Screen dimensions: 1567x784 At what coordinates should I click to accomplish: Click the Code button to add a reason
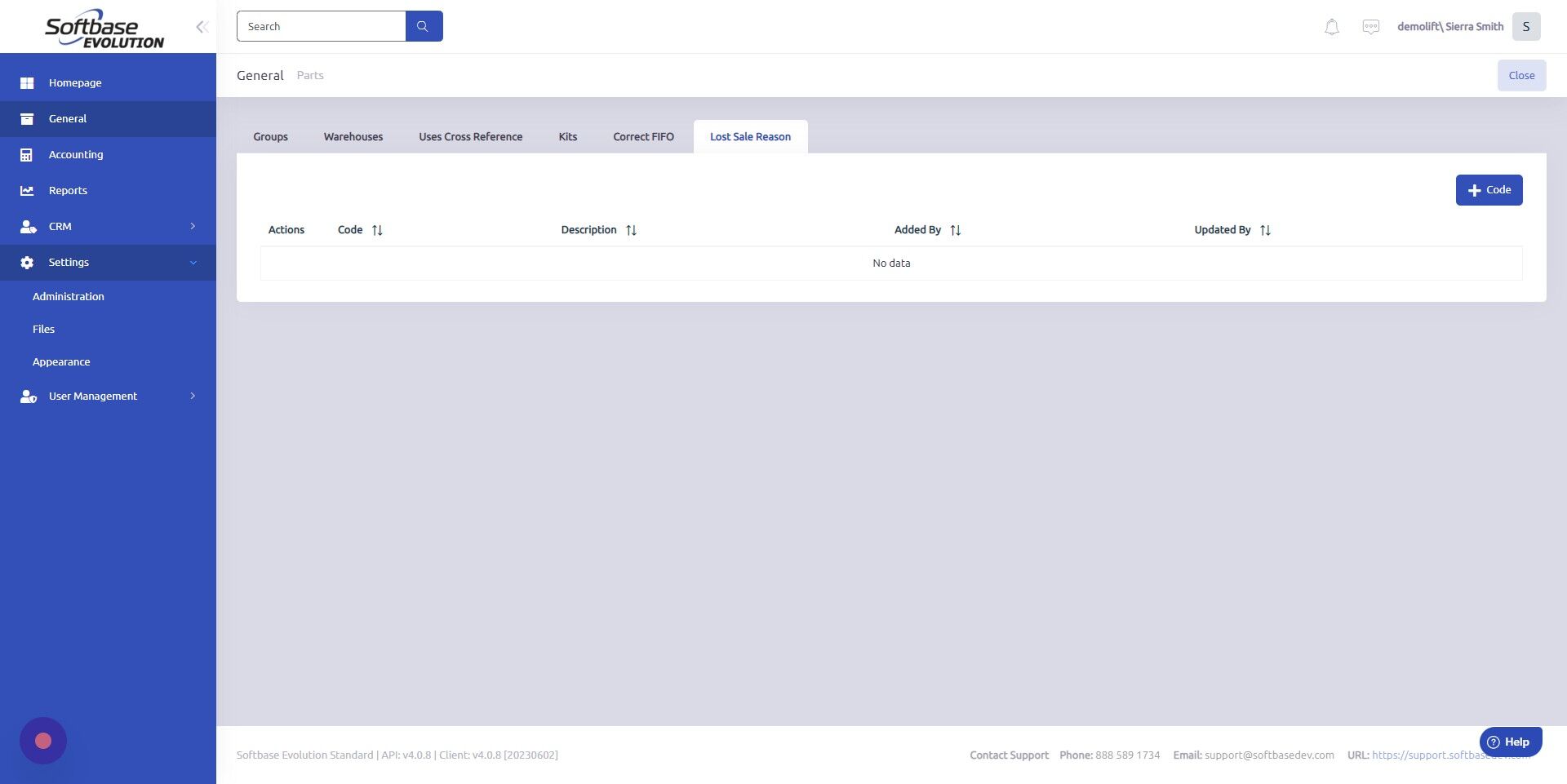[1489, 190]
